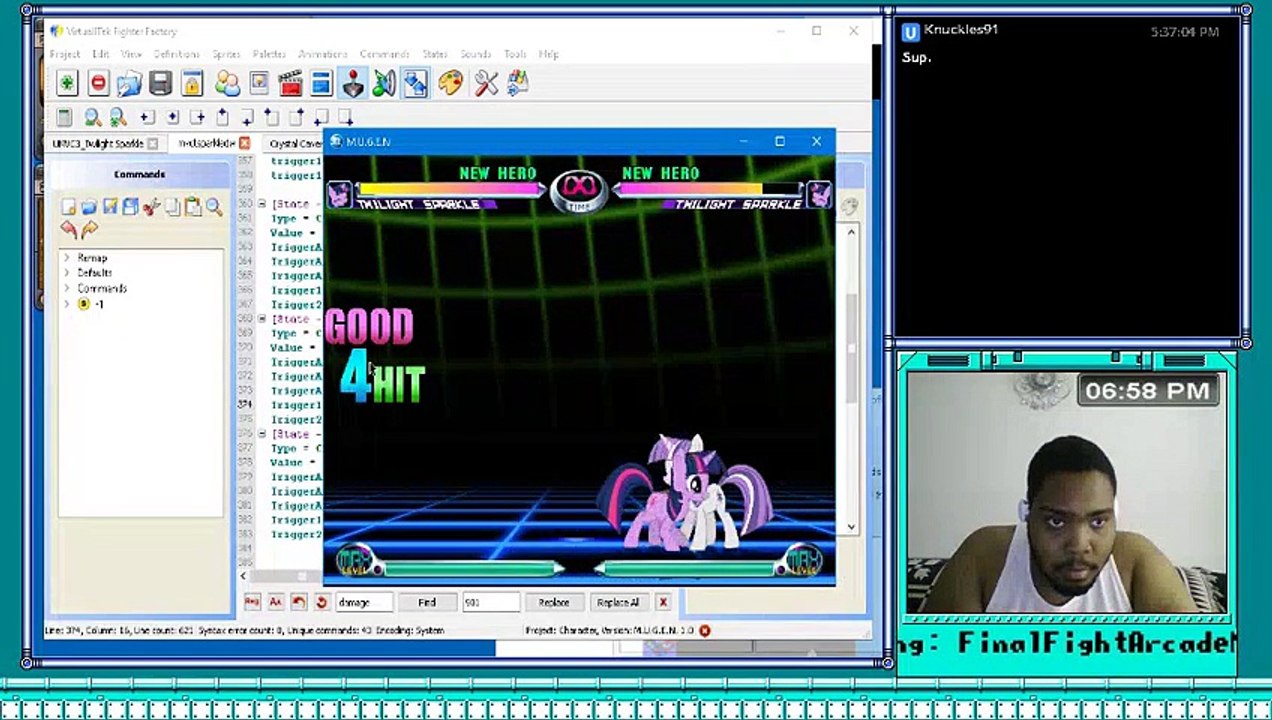Image resolution: width=1272 pixels, height=720 pixels.
Task: Switch to the Crystal Caverns tab
Action: click(295, 144)
